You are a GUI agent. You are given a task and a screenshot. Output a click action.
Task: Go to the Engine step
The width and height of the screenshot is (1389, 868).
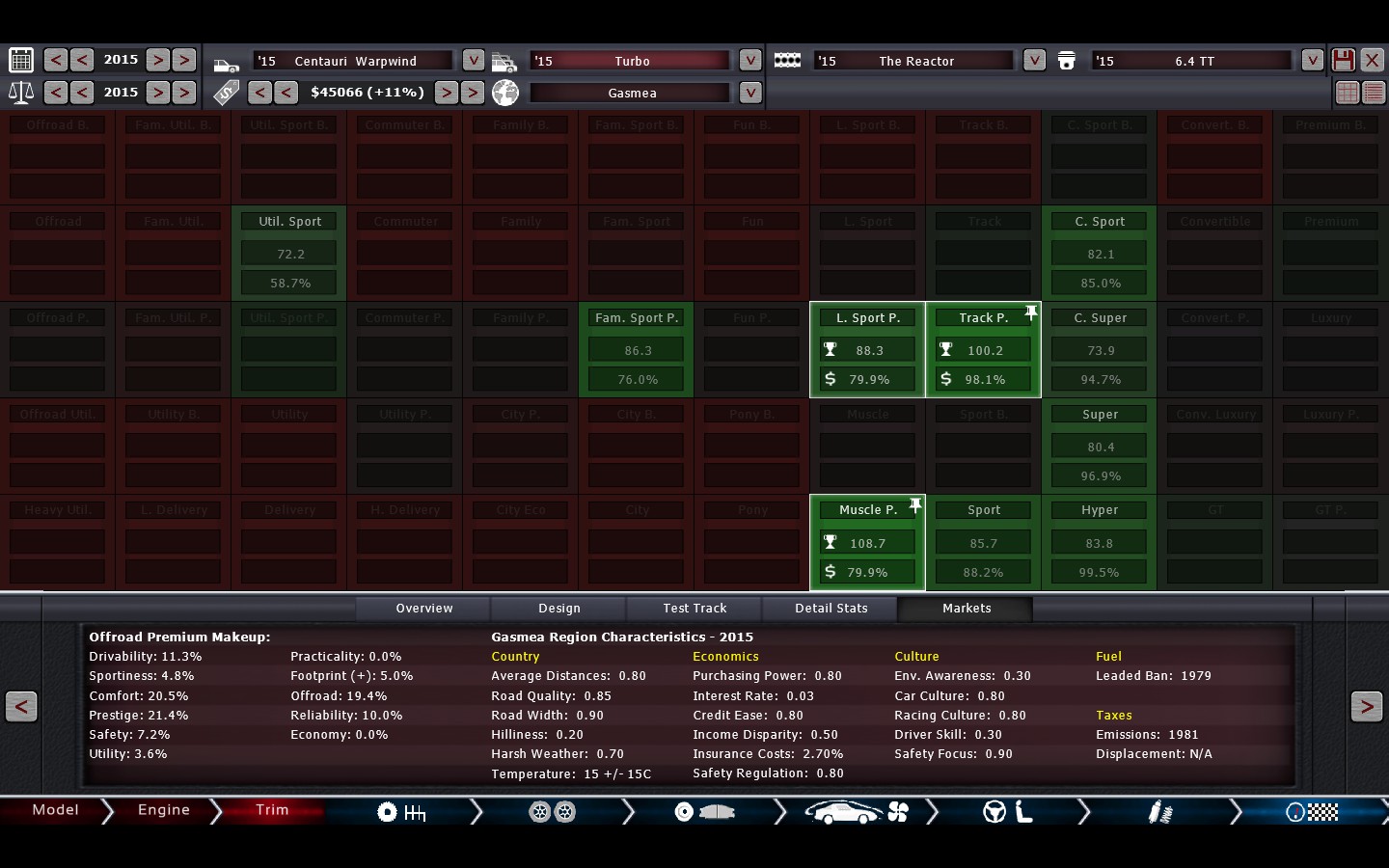[x=164, y=810]
